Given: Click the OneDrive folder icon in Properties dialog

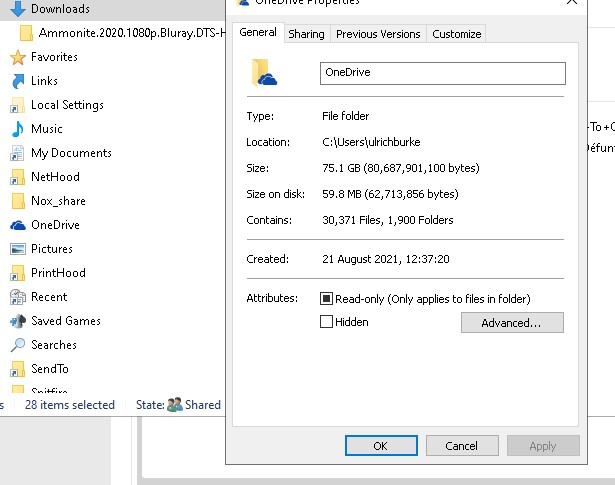Looking at the screenshot, I should pos(264,73).
